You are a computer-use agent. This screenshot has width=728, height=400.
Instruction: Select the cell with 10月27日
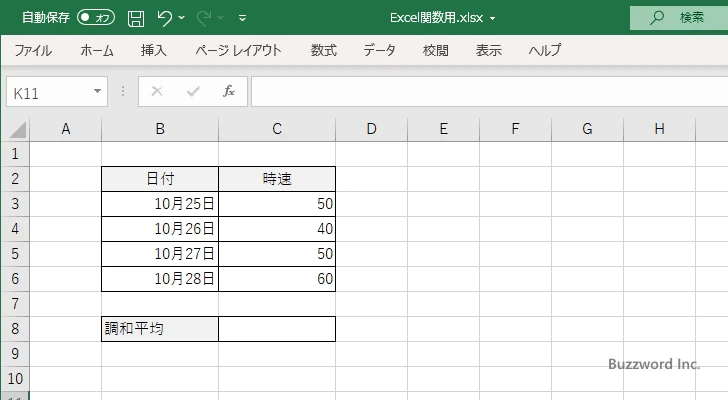(x=160, y=254)
